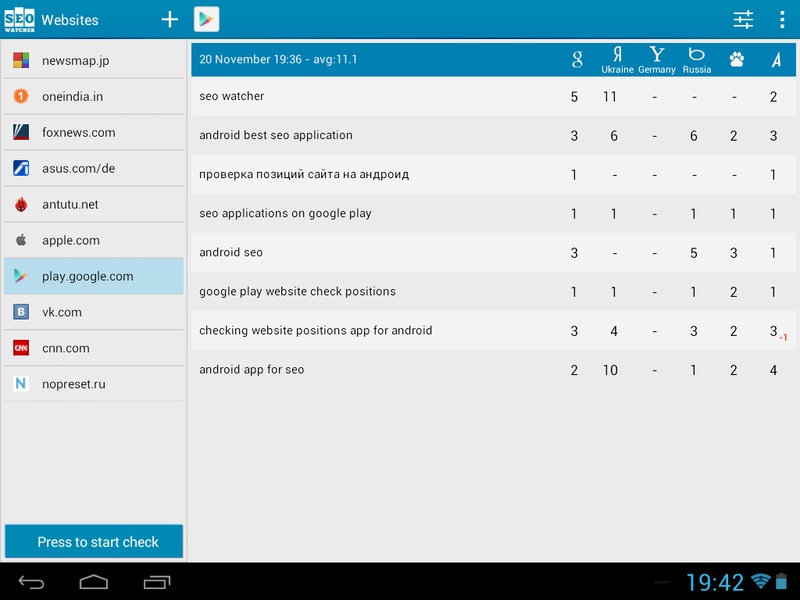Tap the Android back navigation button
Viewport: 800px width, 600px height.
pyautogui.click(x=31, y=582)
